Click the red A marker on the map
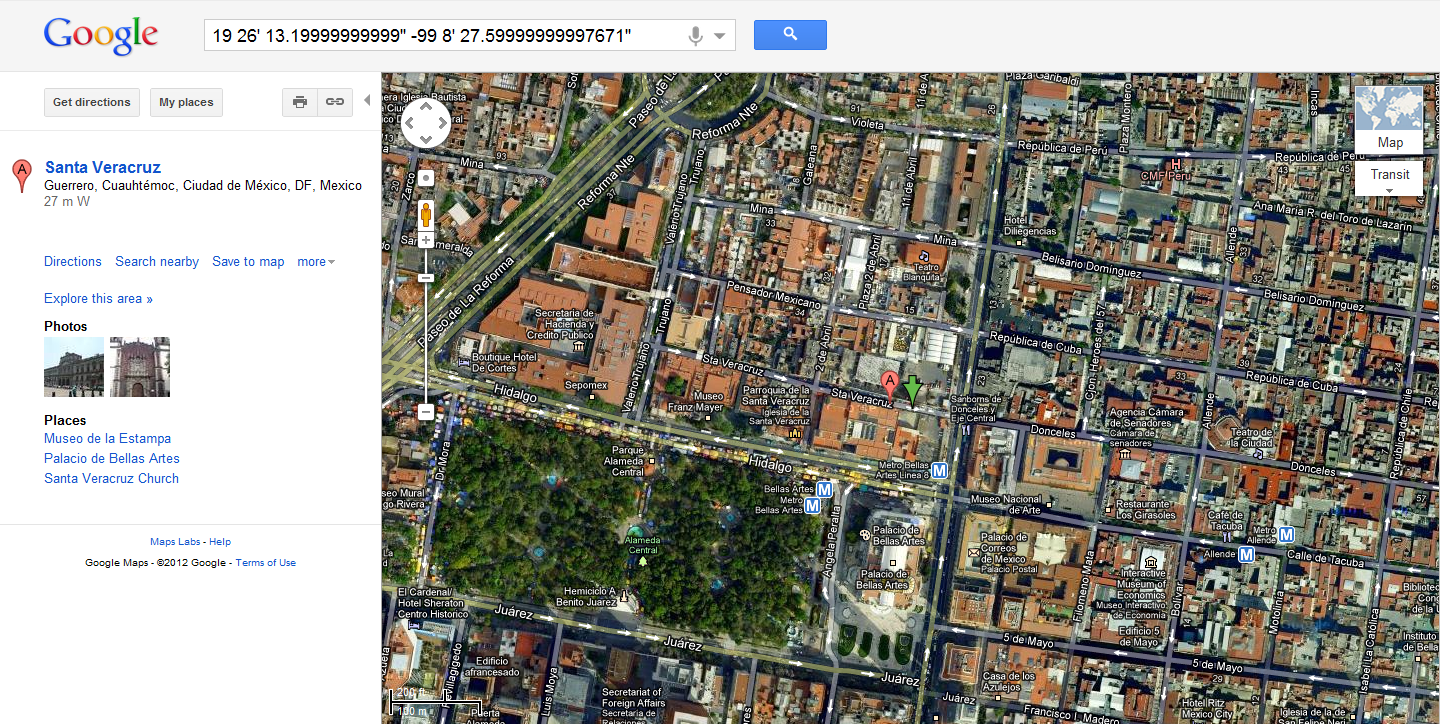This screenshot has height=724, width=1440. pos(890,383)
